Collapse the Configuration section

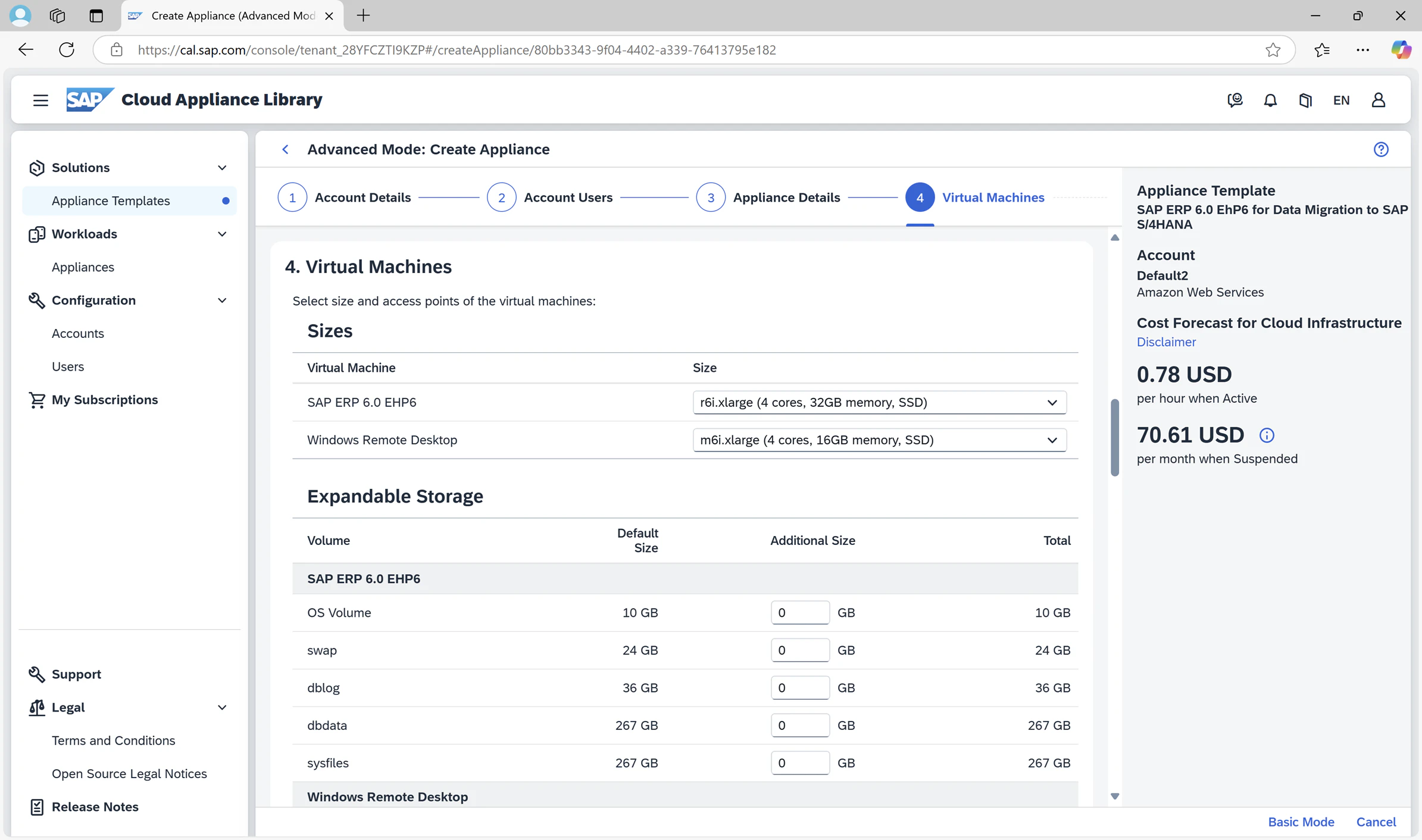tap(222, 300)
